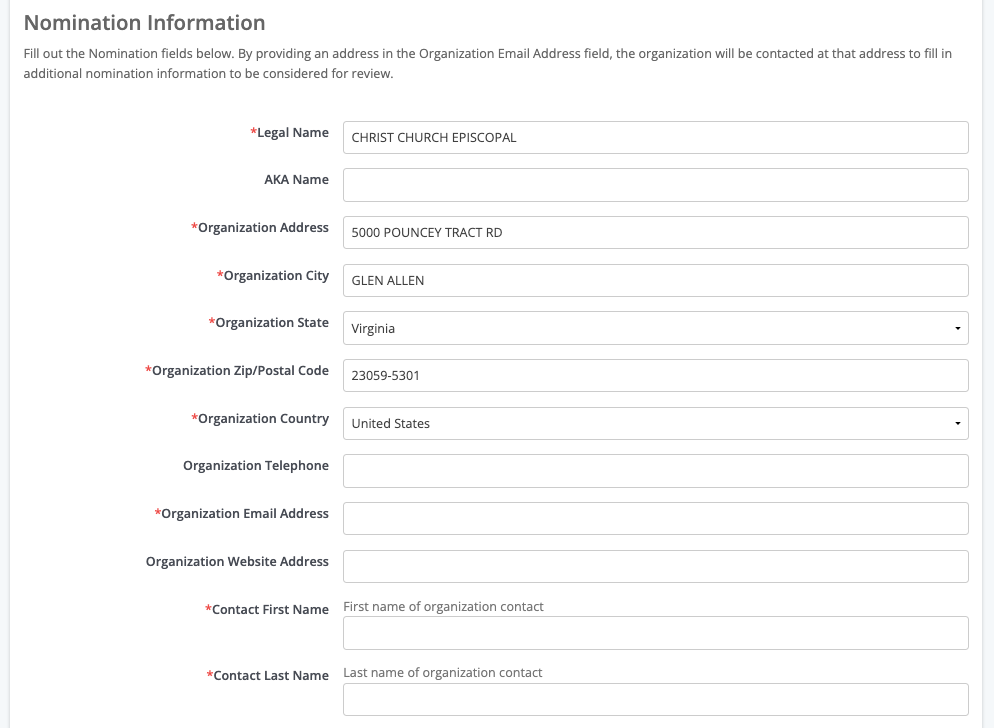Select the Organization City field
This screenshot has height=728, width=994.
tap(655, 280)
